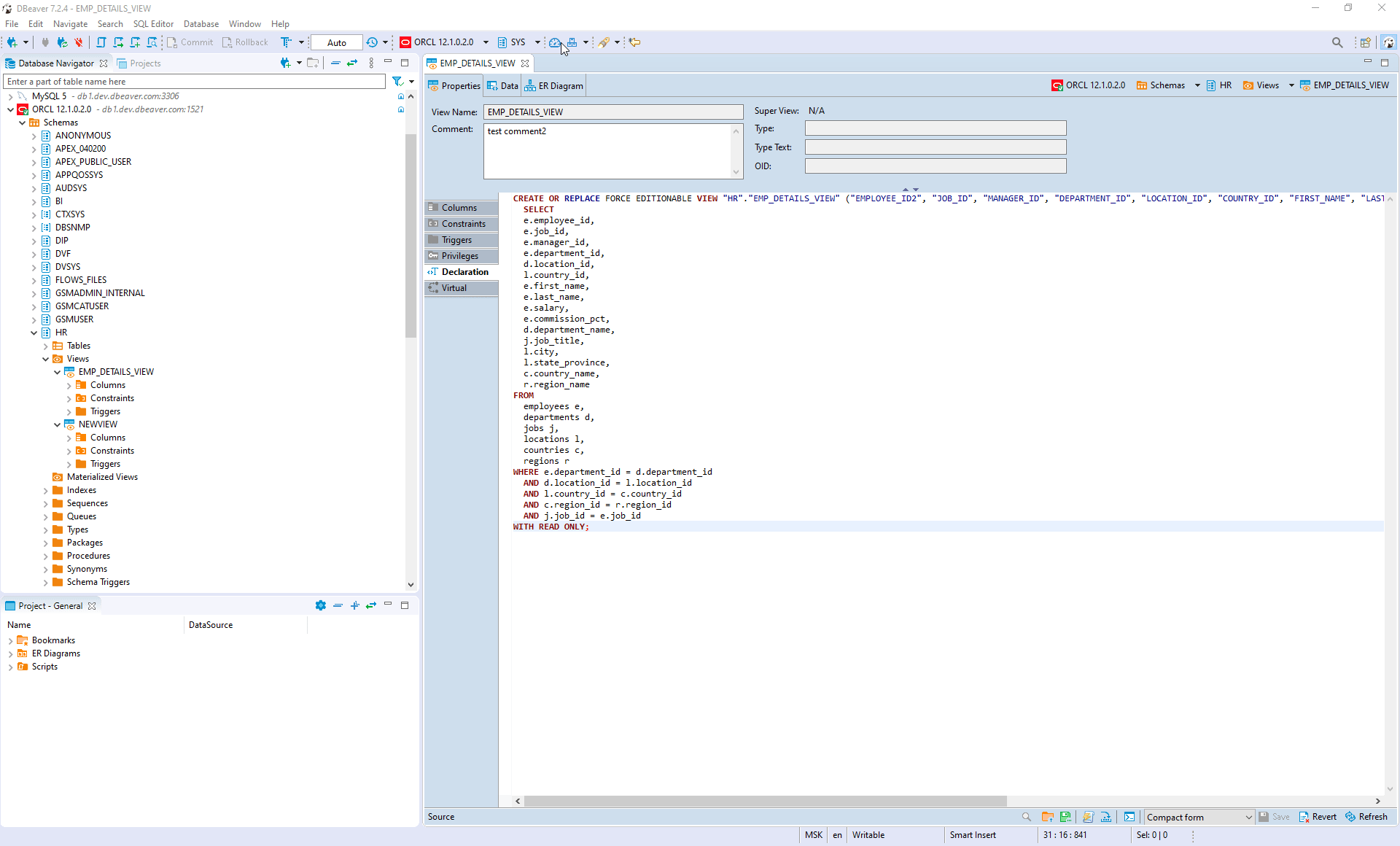Image resolution: width=1400 pixels, height=846 pixels.
Task: Toggle the link-with-editor arrows in Navigator toolbar
Action: pos(354,63)
